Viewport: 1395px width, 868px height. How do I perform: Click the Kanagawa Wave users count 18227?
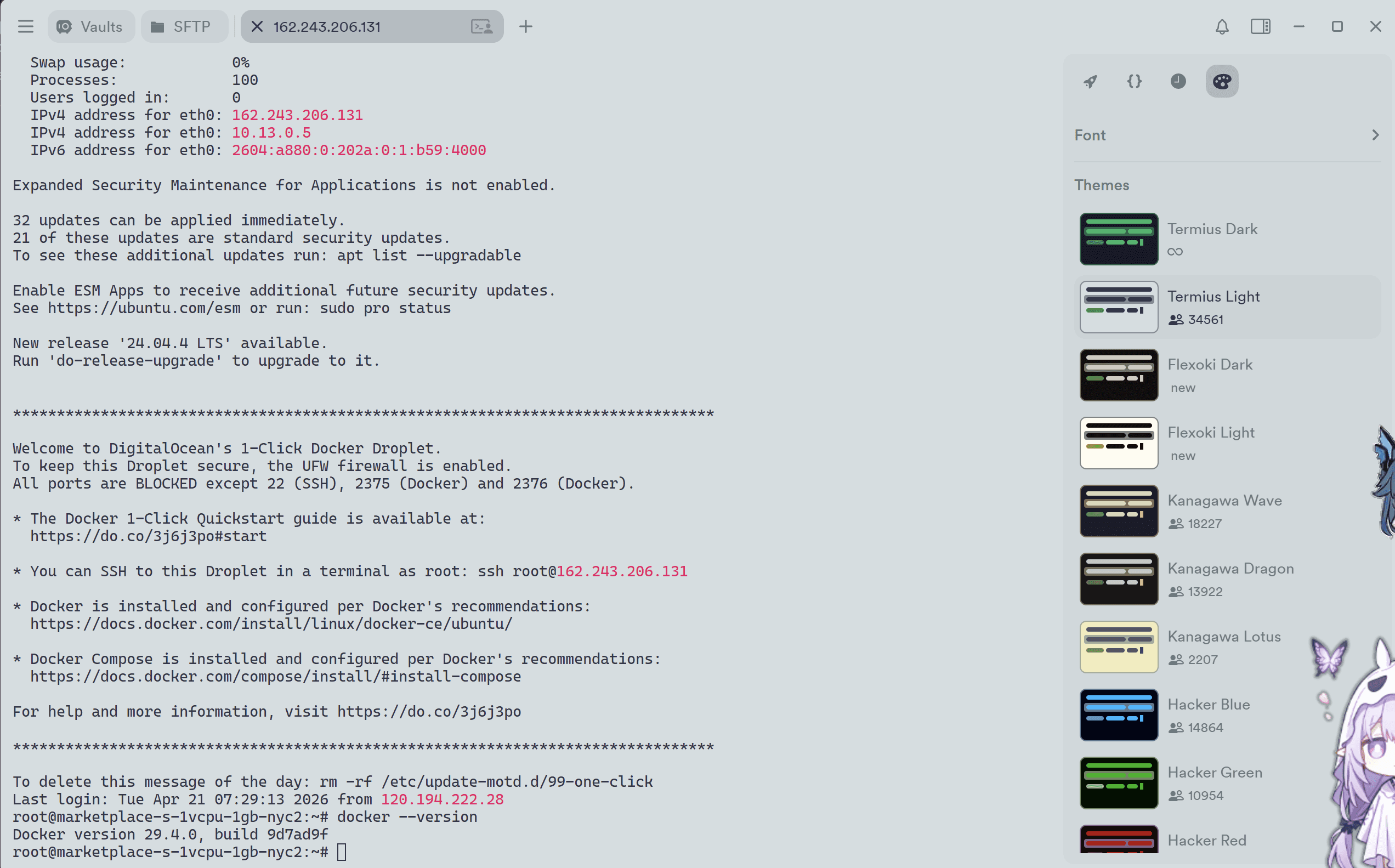click(1195, 524)
